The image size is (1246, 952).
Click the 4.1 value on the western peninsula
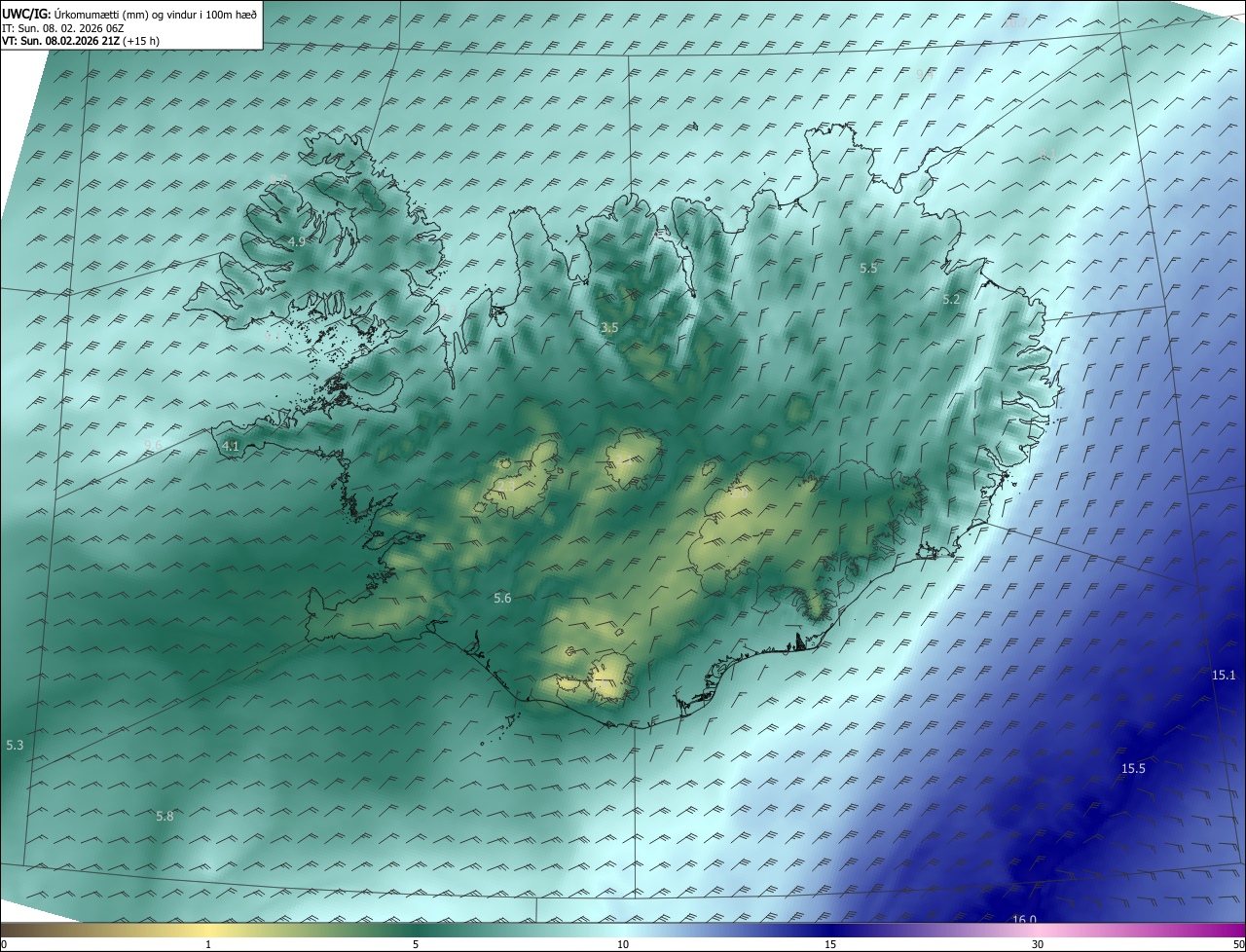tap(231, 447)
